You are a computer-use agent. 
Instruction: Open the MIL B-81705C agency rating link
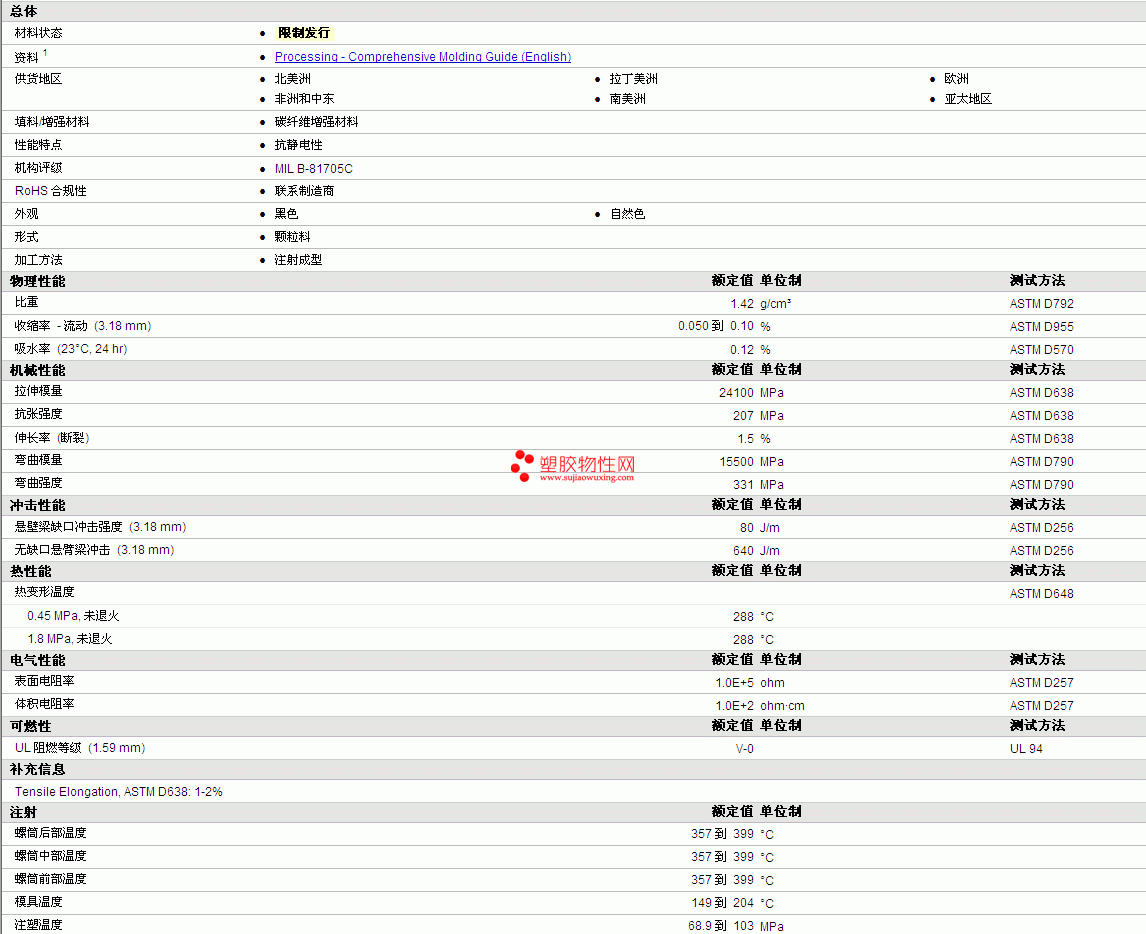coord(314,168)
